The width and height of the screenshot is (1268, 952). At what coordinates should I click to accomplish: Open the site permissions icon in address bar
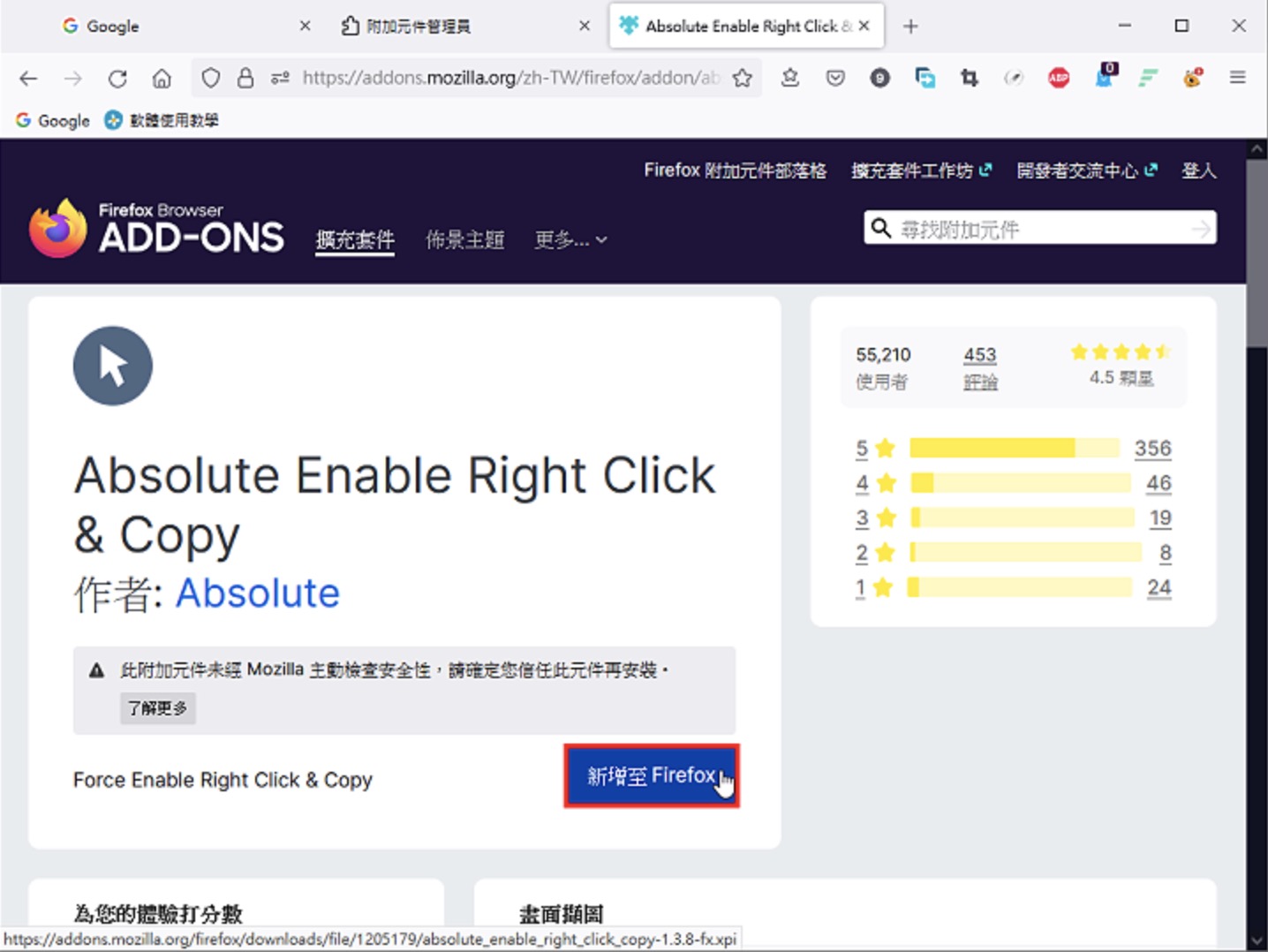[280, 79]
